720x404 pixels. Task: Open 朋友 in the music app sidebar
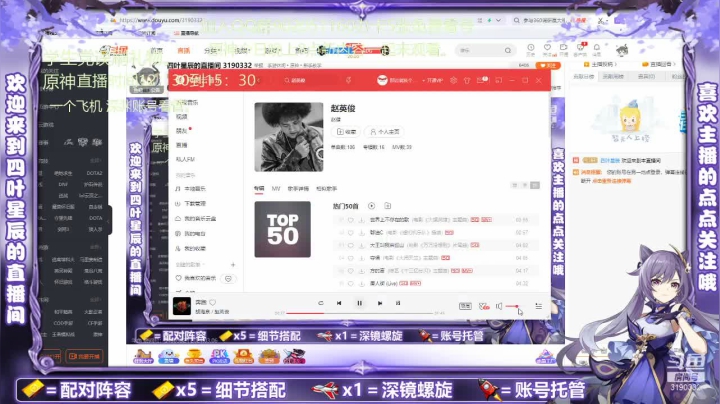click(182, 131)
